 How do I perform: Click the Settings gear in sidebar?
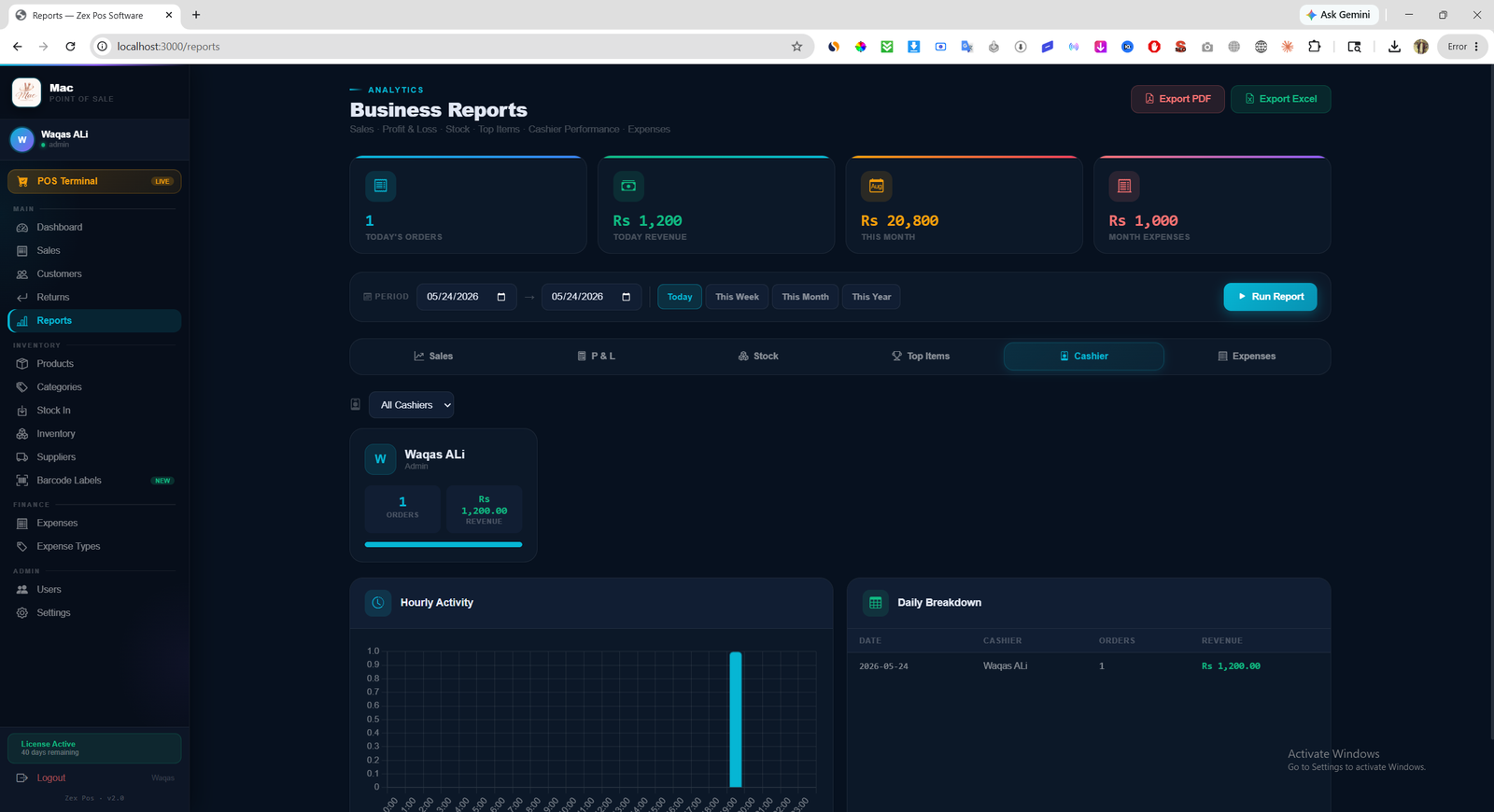pos(22,613)
